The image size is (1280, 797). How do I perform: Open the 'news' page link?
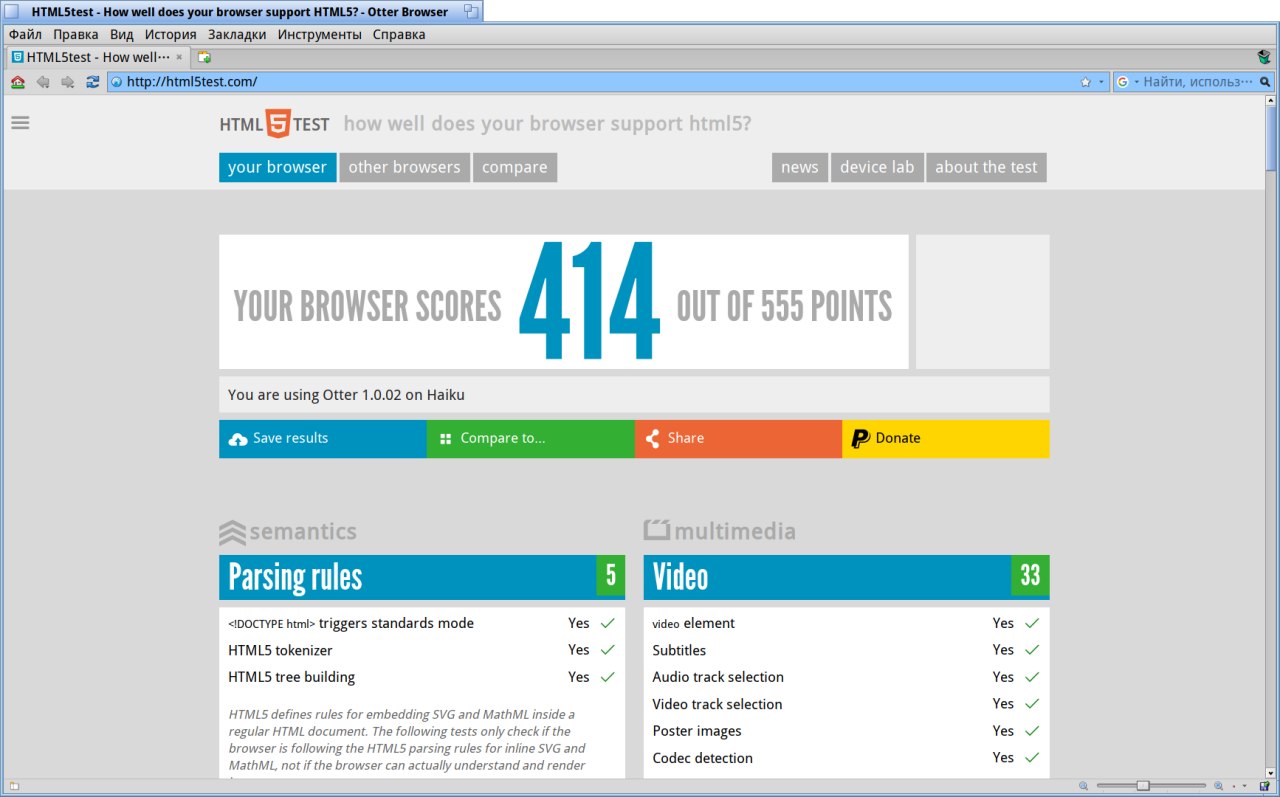(x=800, y=167)
